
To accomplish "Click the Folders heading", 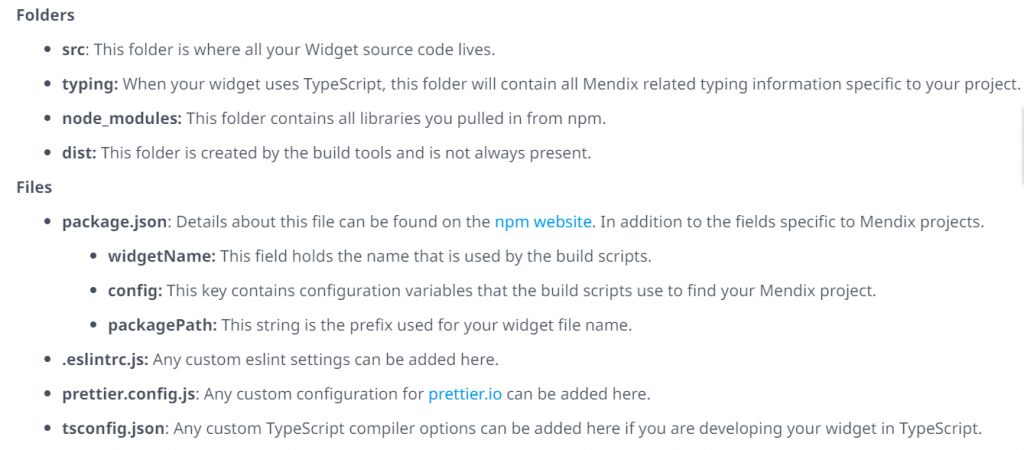I will [x=45, y=16].
